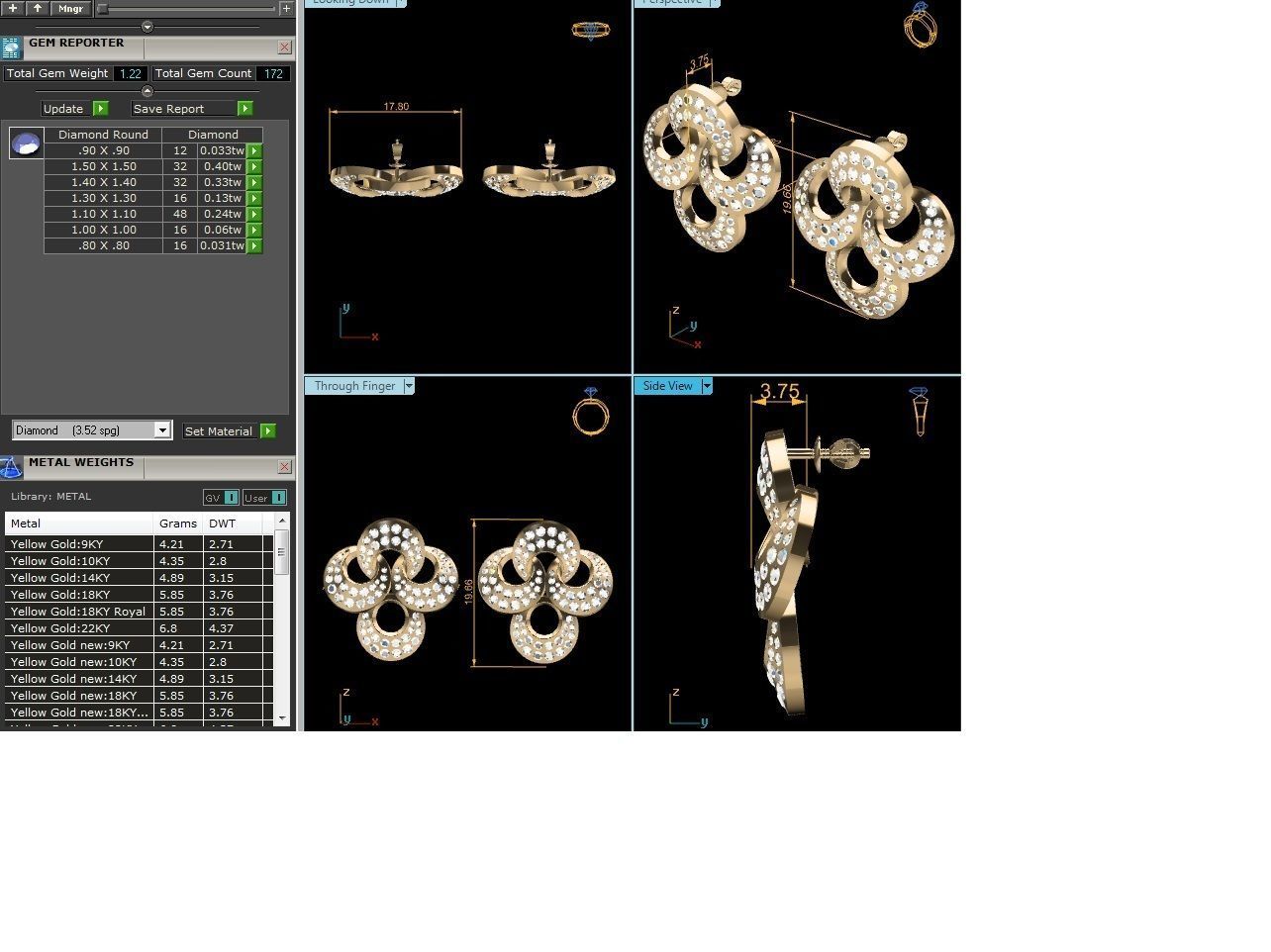Select the Yellow Gold new:9KY row
Image resolution: width=1271 pixels, height=952 pixels.
(139, 645)
